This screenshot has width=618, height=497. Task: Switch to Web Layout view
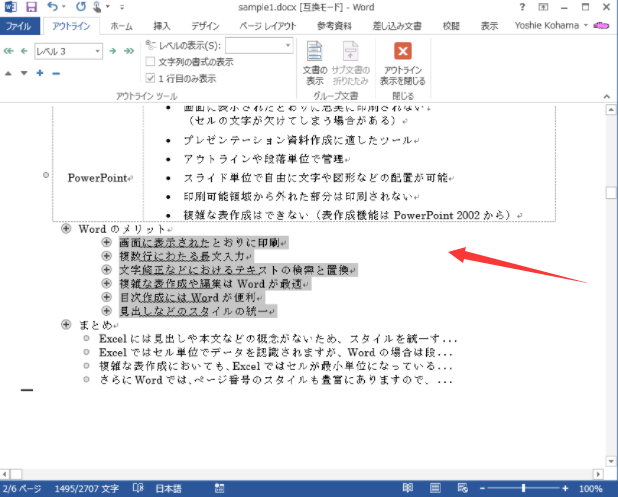(462, 488)
